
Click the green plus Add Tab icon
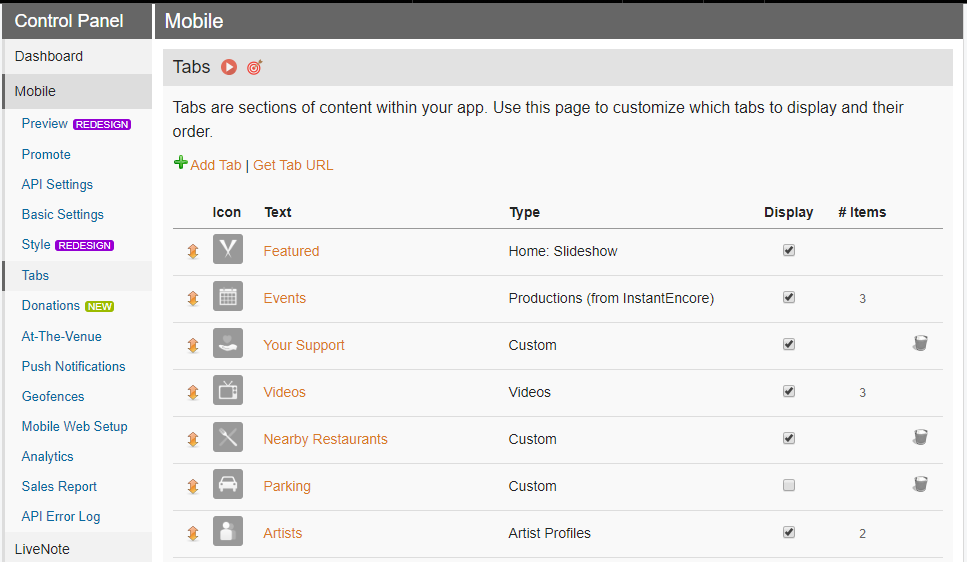click(180, 163)
